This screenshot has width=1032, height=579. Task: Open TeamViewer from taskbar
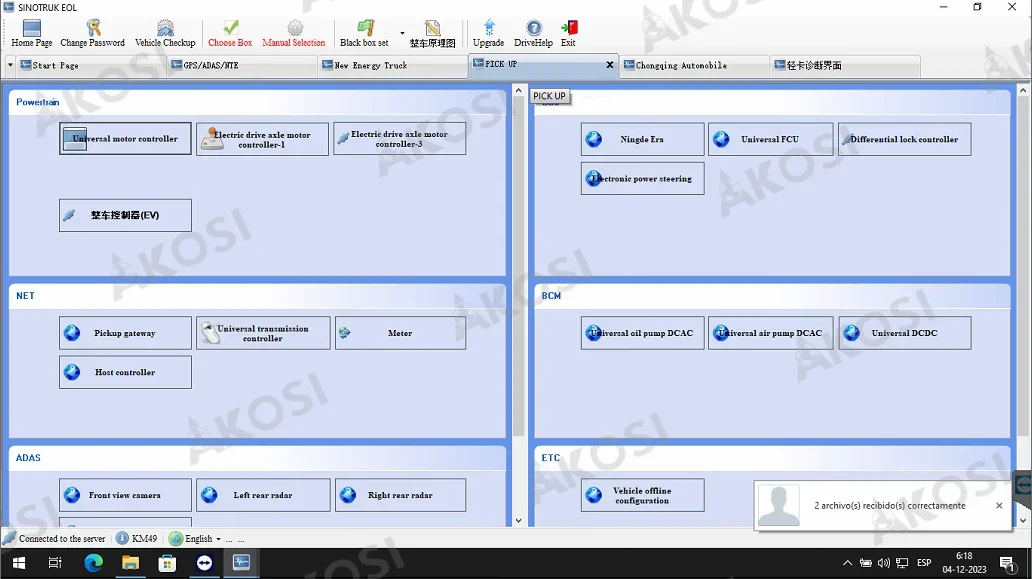click(x=204, y=563)
